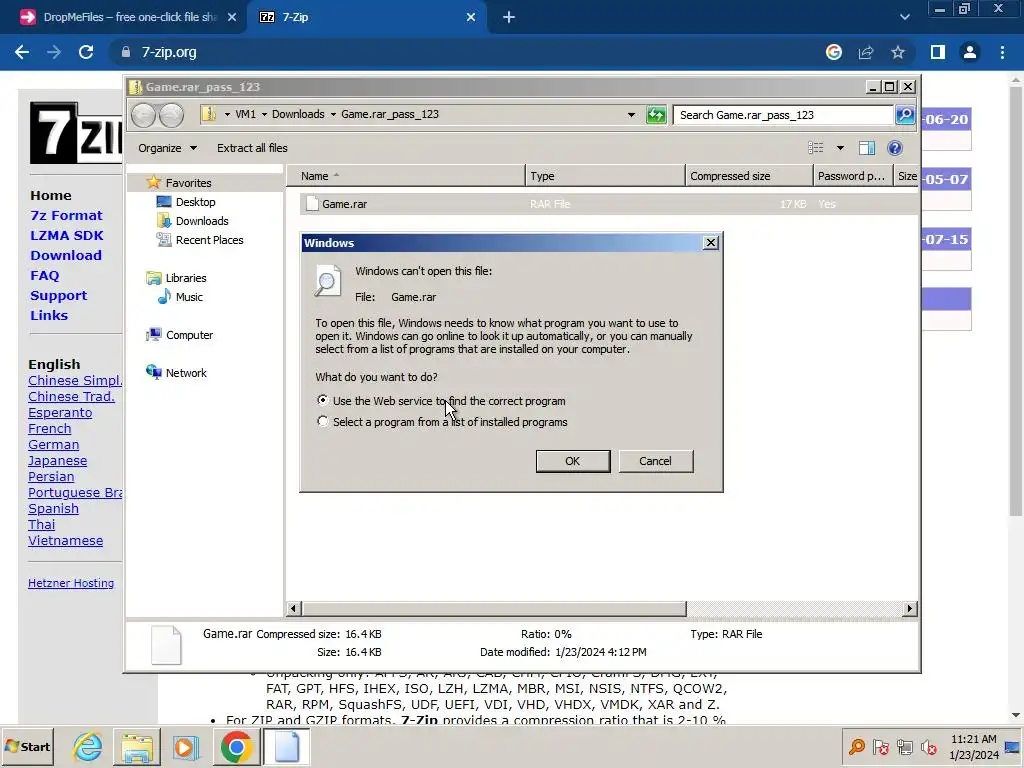This screenshot has height=768, width=1024.
Task: Click the Google icon in Chrome toolbar
Action: point(834,52)
